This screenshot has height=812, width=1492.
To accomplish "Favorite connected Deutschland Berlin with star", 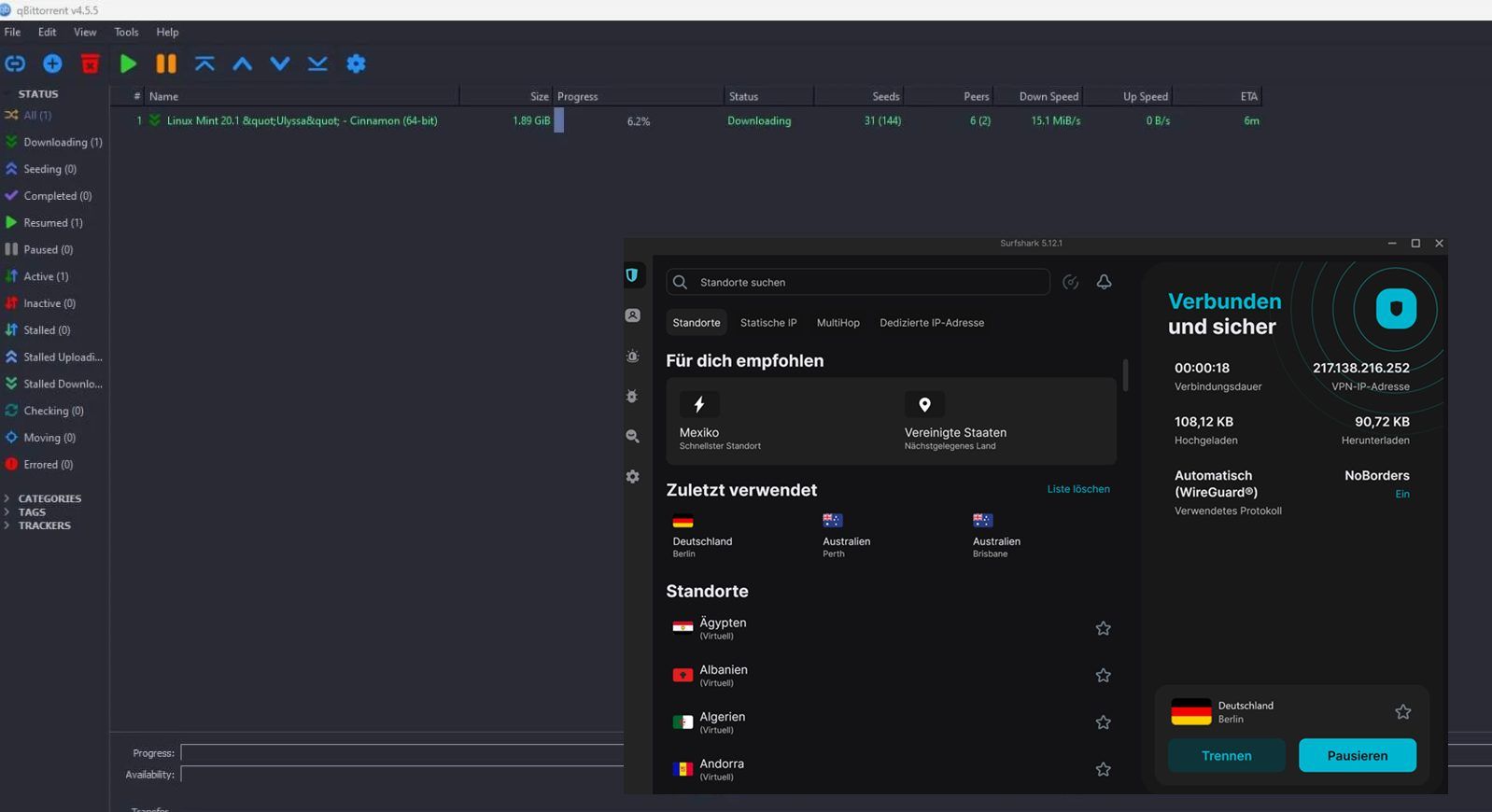I will tap(1402, 712).
